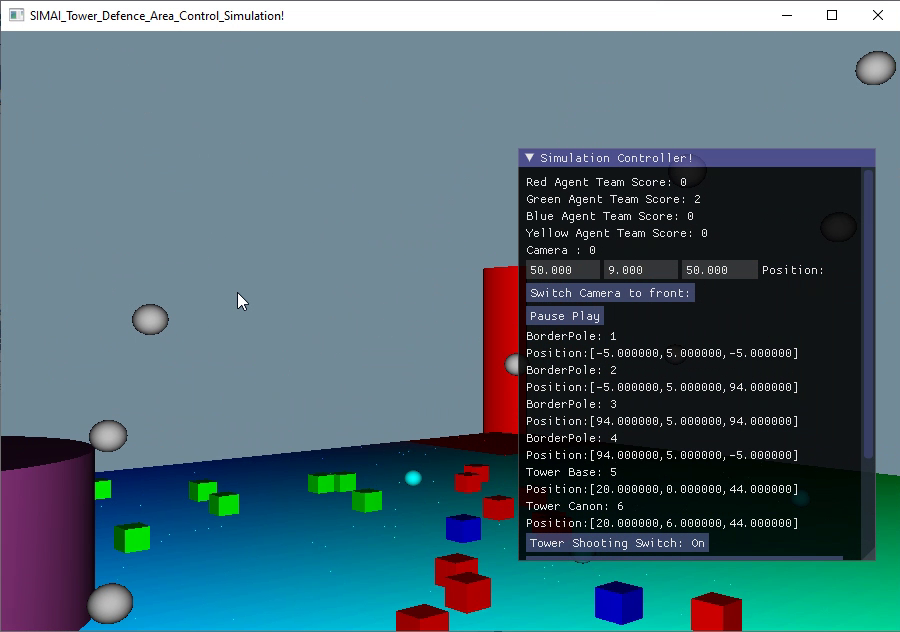The width and height of the screenshot is (900, 632).
Task: Adjust the 9.000 camera height value
Action: [640, 269]
